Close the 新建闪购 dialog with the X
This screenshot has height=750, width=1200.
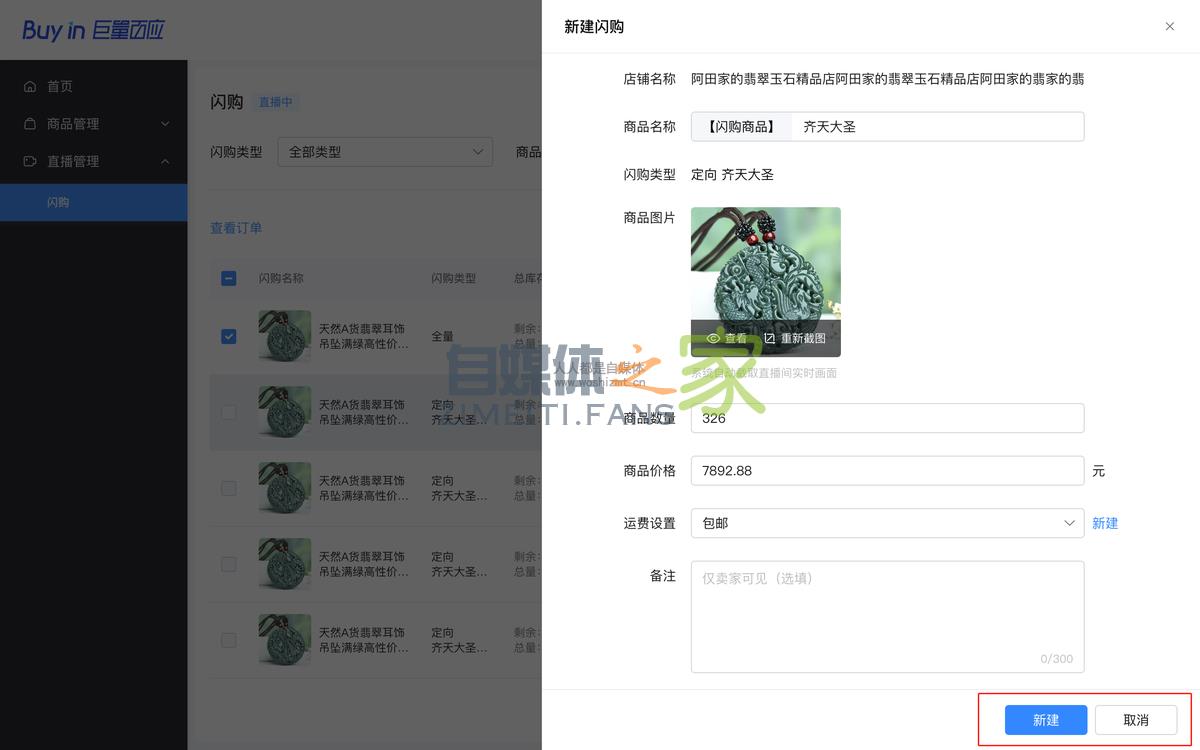tap(1169, 26)
